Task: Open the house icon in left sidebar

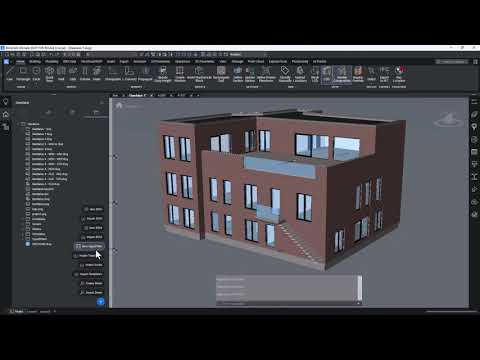Action: (x=6, y=114)
